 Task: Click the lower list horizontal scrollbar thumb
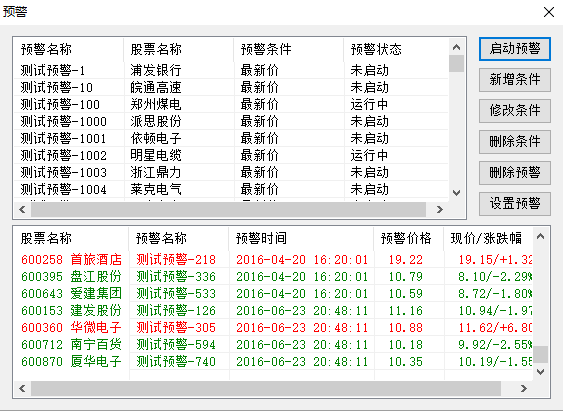click(266, 388)
